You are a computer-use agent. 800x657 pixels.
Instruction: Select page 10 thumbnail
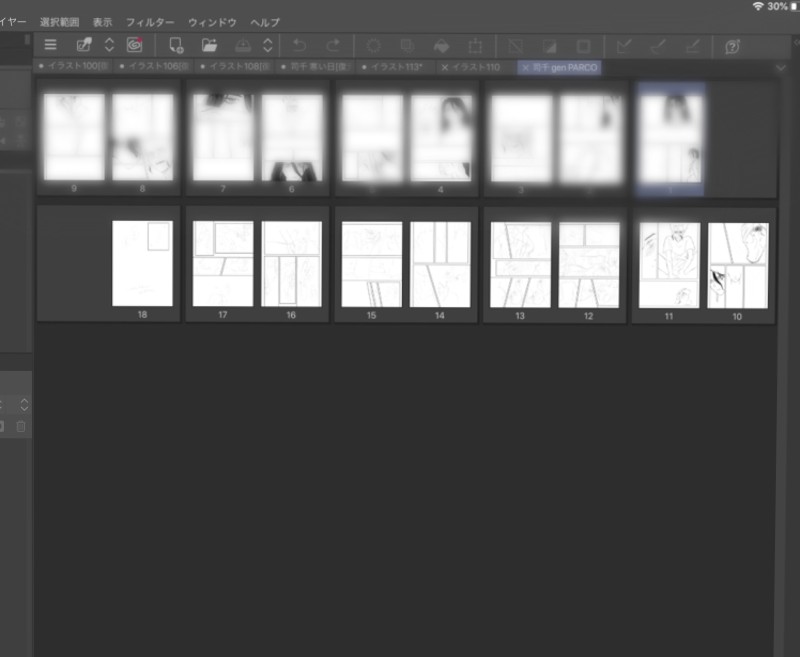coord(738,265)
